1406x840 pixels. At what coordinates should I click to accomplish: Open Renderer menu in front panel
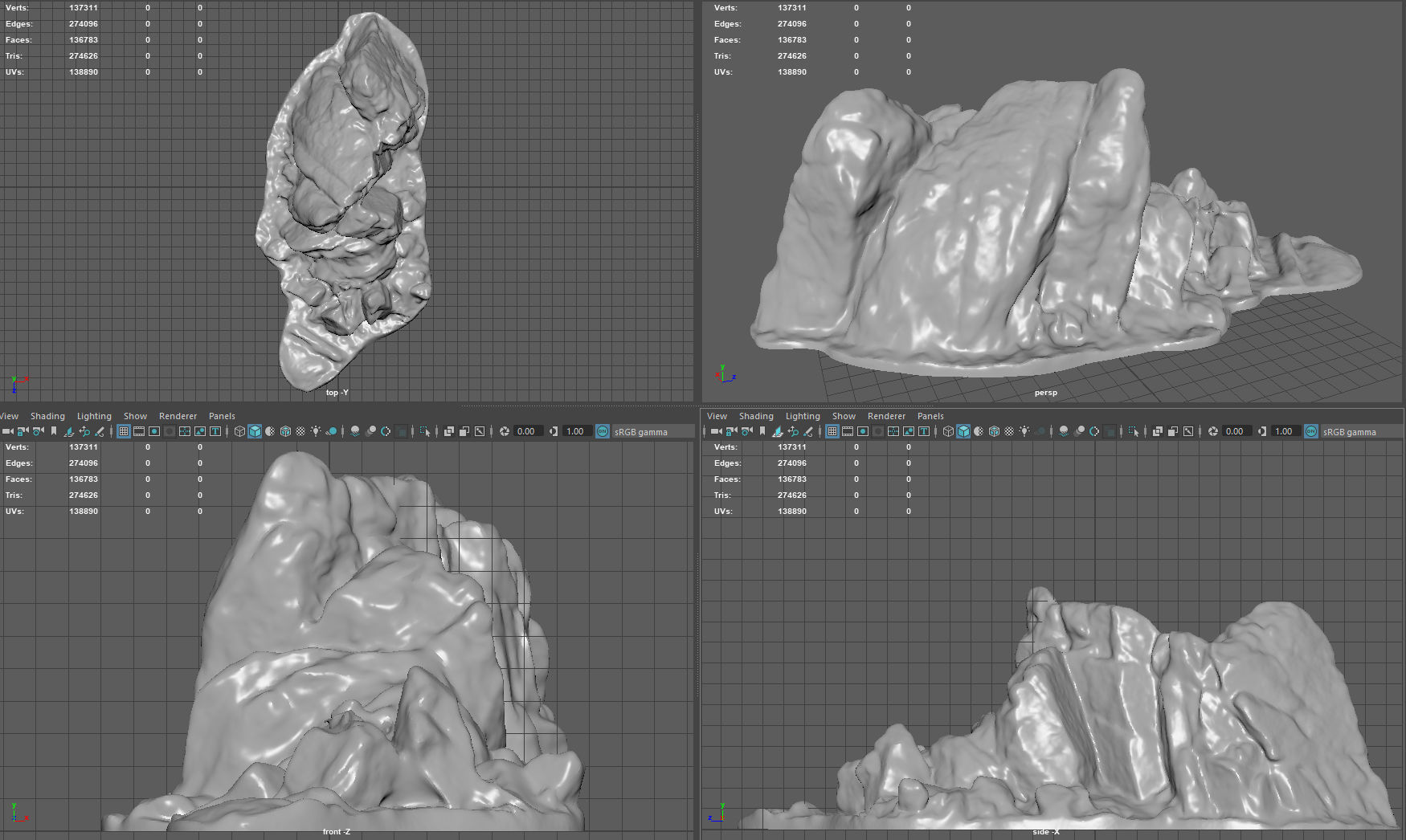[178, 416]
